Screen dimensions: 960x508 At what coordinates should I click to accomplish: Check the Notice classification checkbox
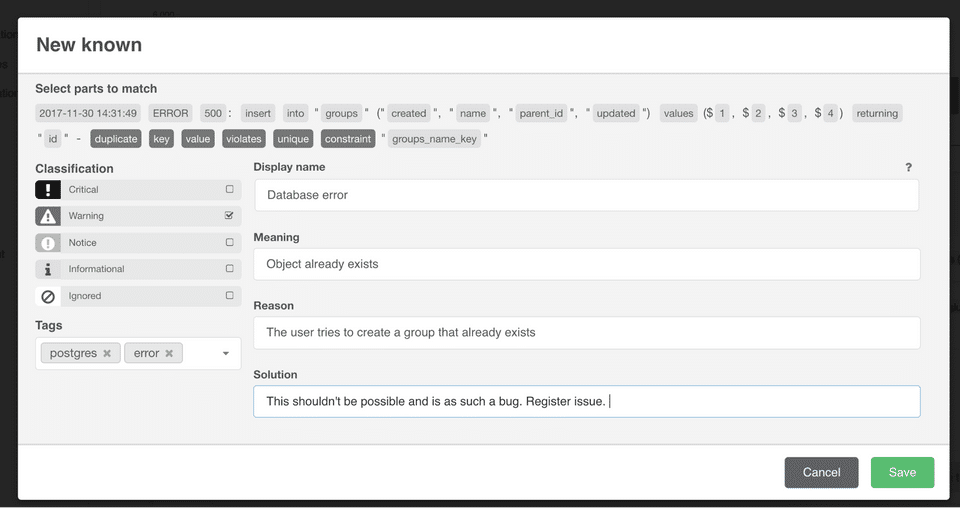[230, 243]
